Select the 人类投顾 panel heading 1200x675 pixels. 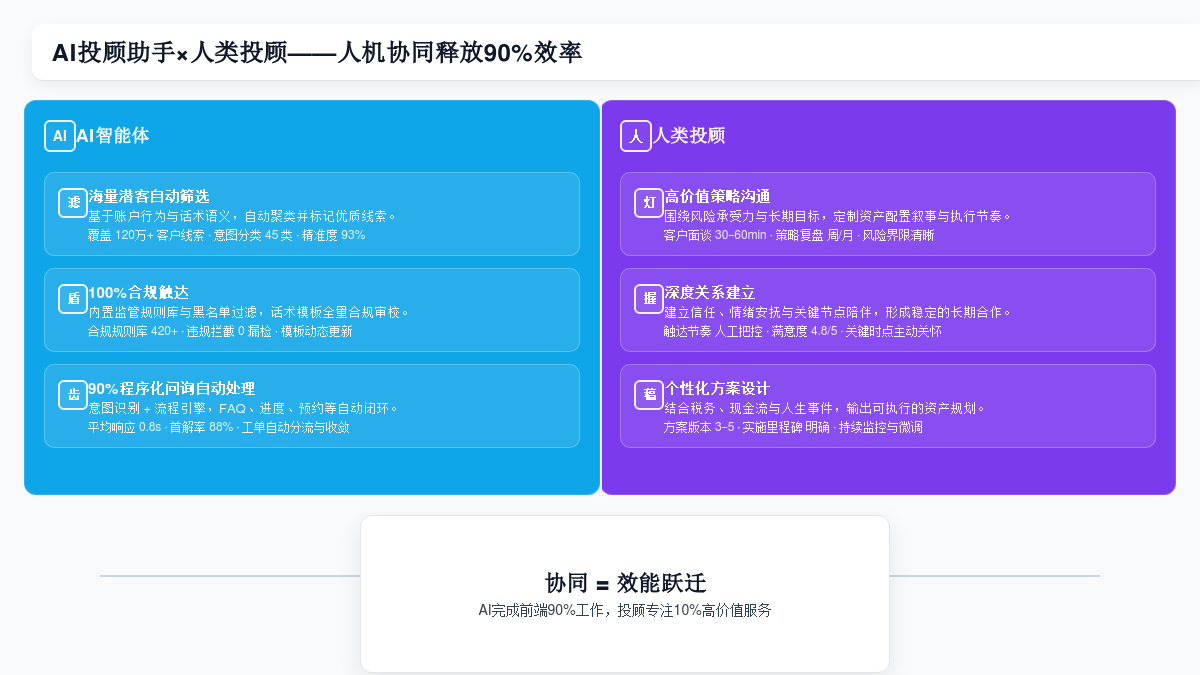click(x=689, y=136)
